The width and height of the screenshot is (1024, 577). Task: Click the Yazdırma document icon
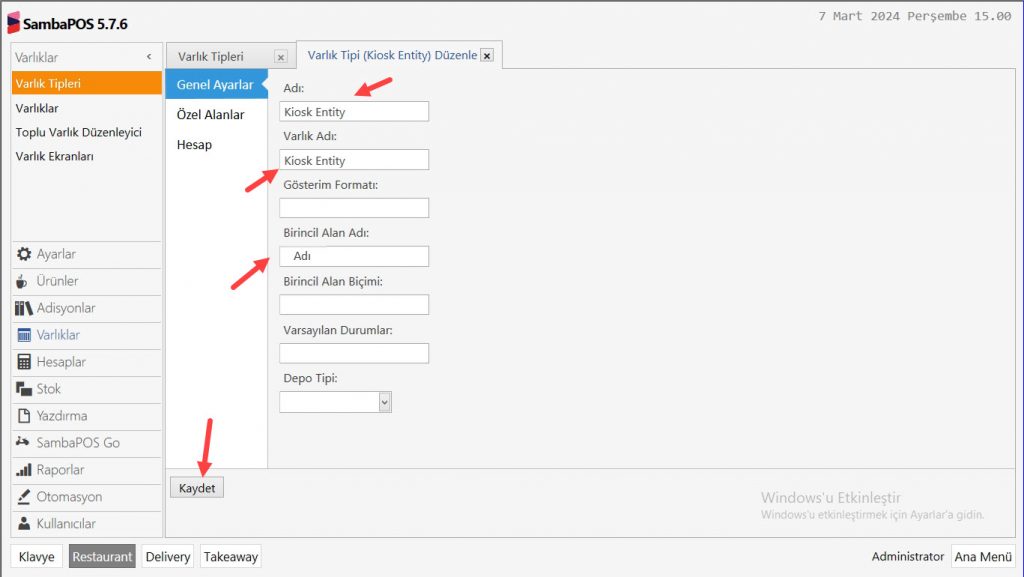point(25,416)
